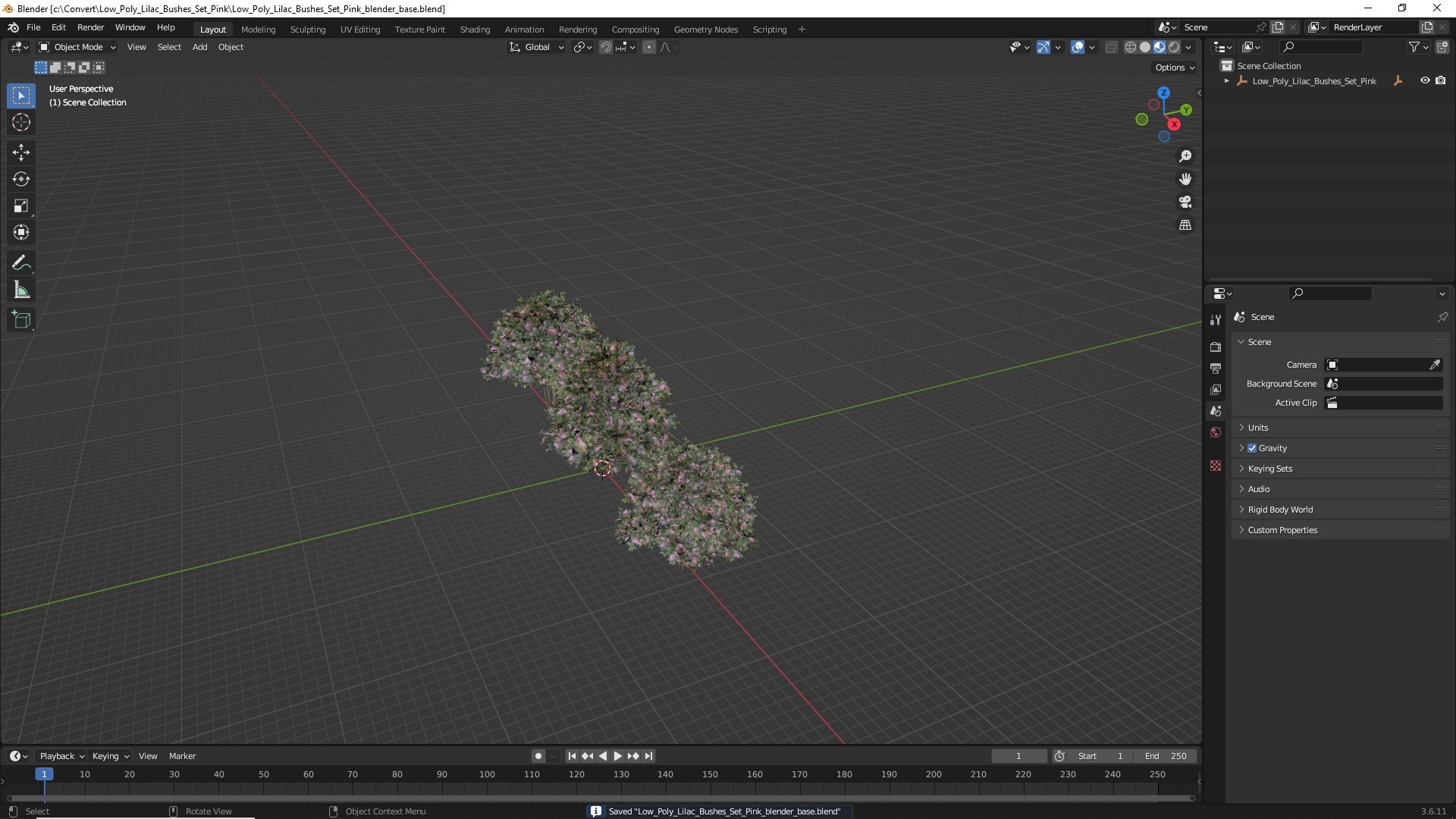Switch perspective/orthographic grid icon

click(x=1185, y=225)
